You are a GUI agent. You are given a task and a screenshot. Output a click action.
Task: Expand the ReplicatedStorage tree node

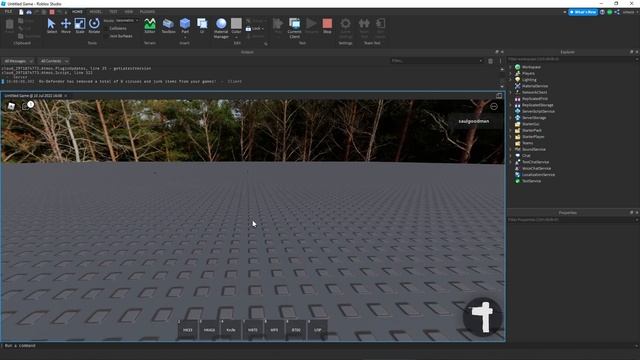[510, 105]
